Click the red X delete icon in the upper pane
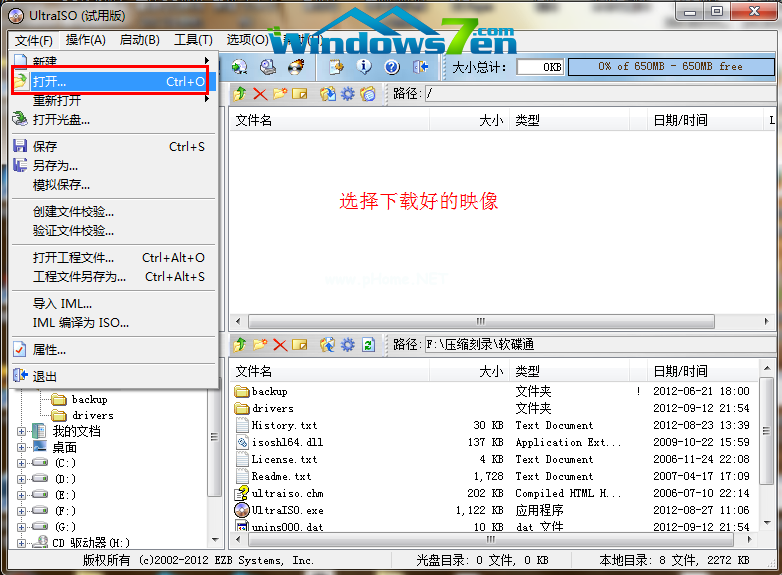 (x=260, y=94)
